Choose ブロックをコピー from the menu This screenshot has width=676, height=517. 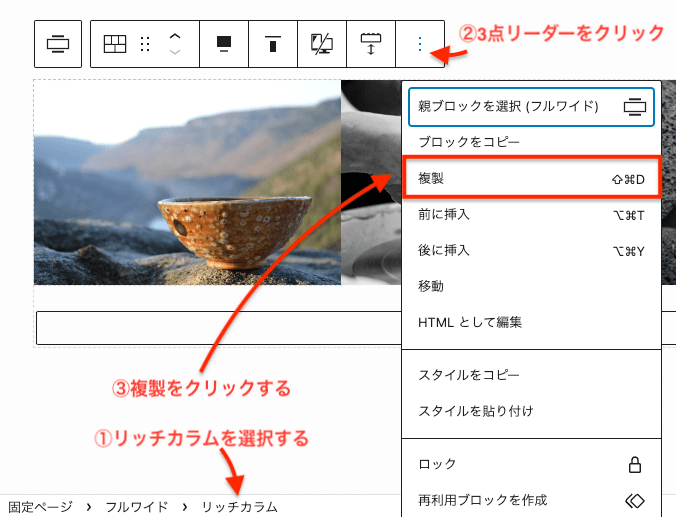pyautogui.click(x=469, y=143)
